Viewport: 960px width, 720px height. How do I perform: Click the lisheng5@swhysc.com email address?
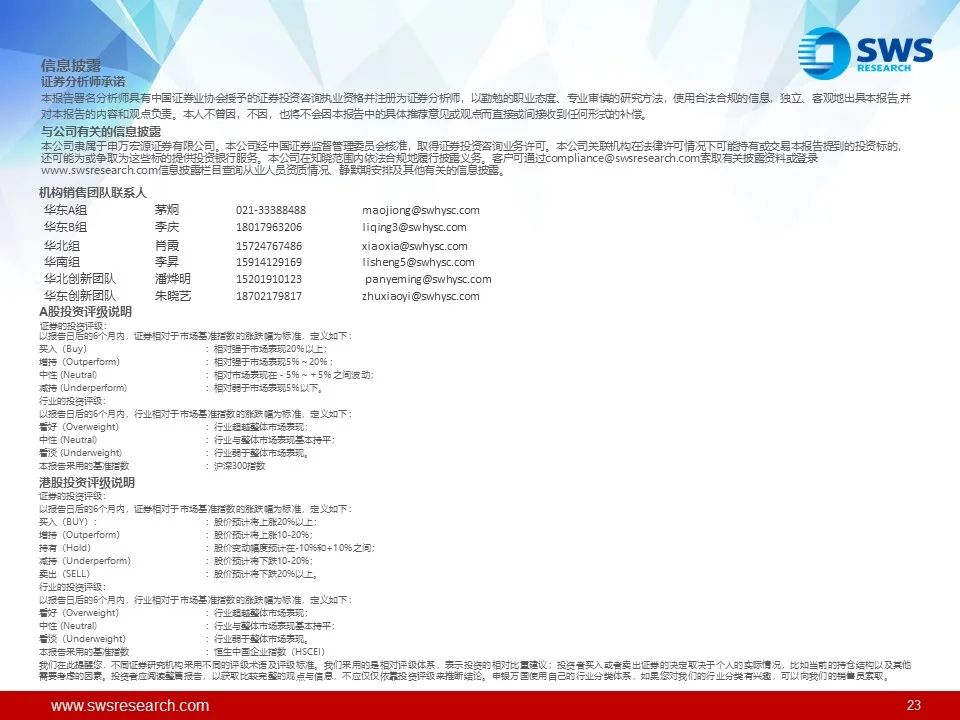click(418, 262)
